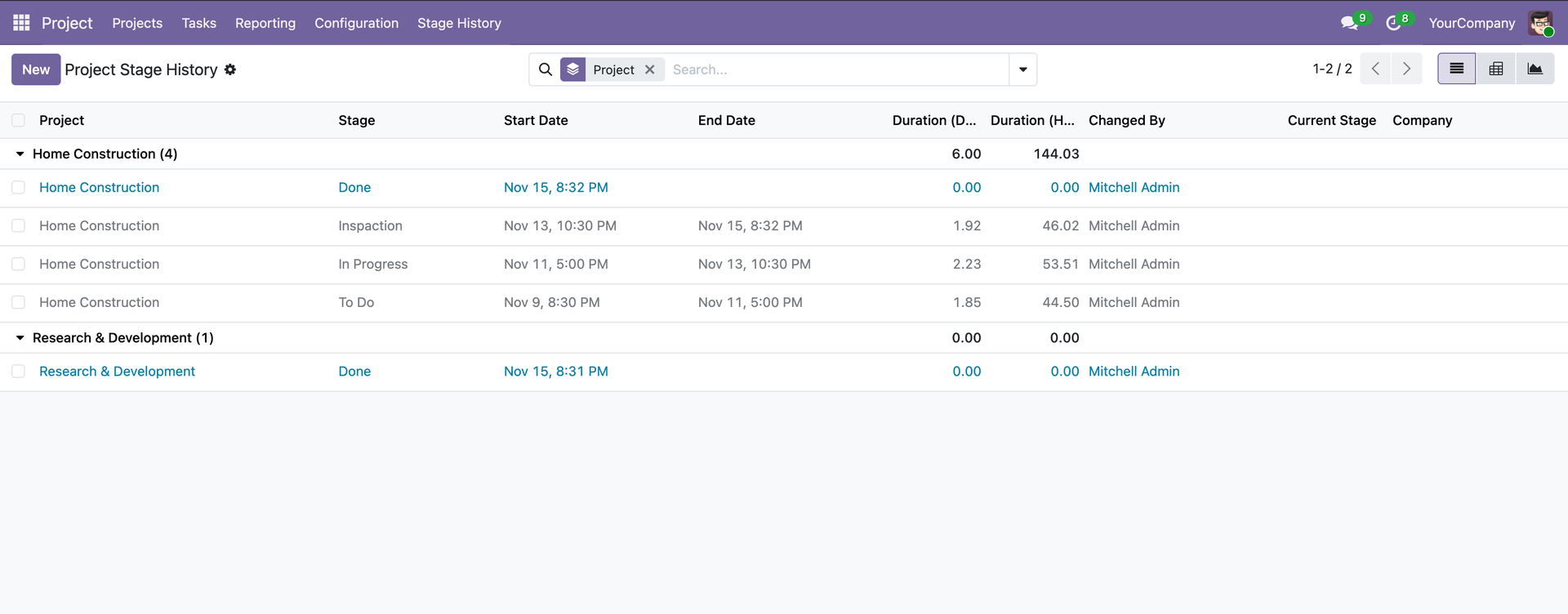The width and height of the screenshot is (1568, 614).
Task: Open the search options dropdown arrow
Action: [1022, 69]
